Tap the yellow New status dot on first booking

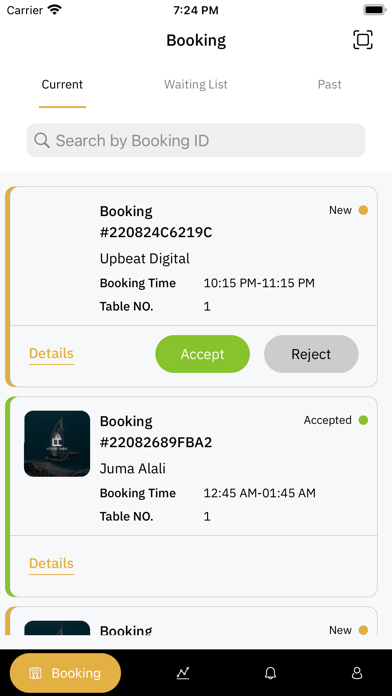[363, 210]
